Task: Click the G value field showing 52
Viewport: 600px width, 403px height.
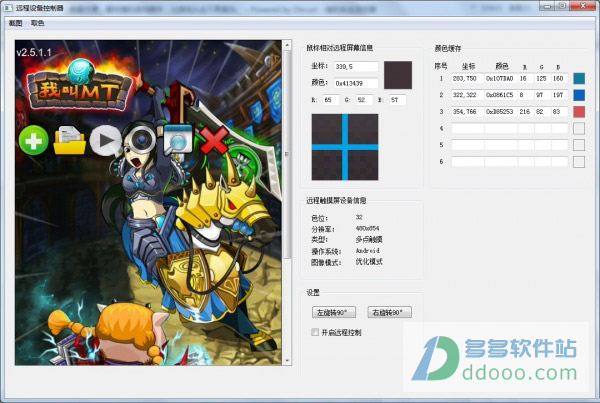Action: coord(364,100)
